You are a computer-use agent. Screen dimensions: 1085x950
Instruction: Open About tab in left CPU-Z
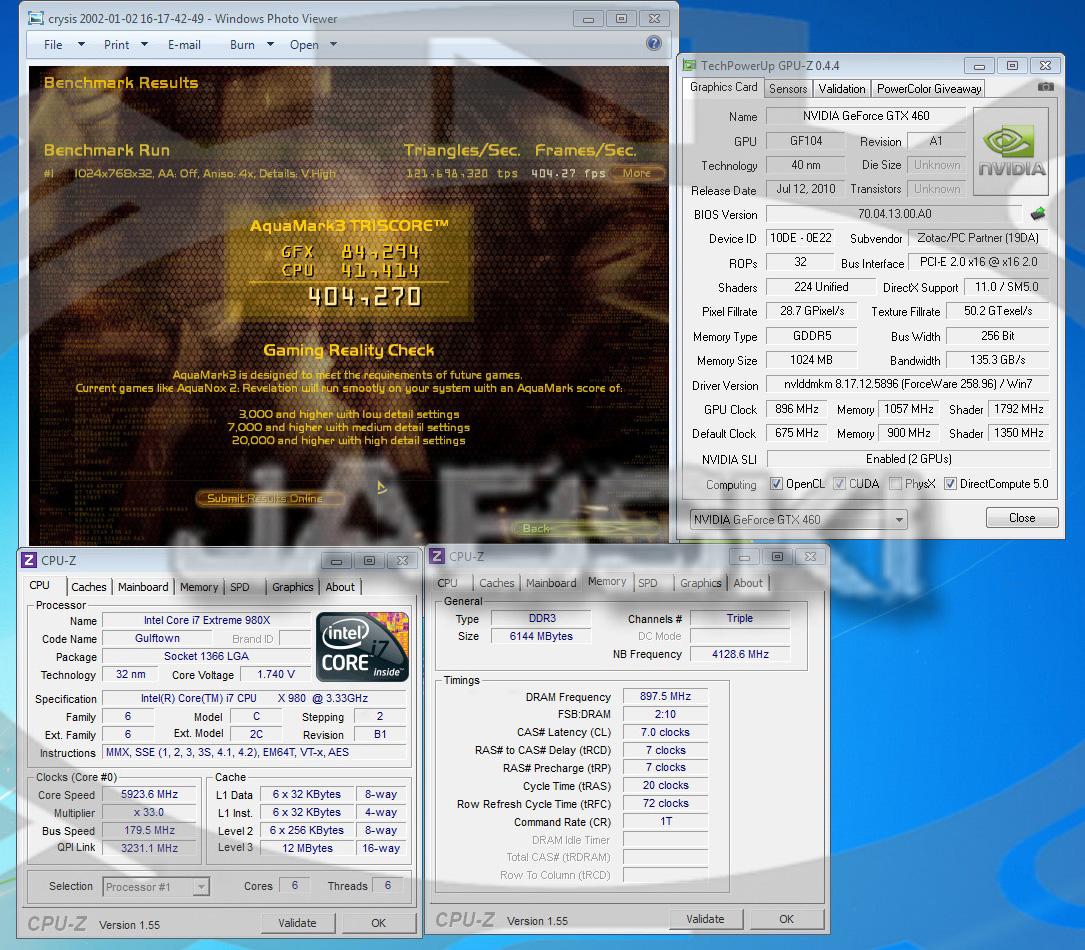coord(340,587)
